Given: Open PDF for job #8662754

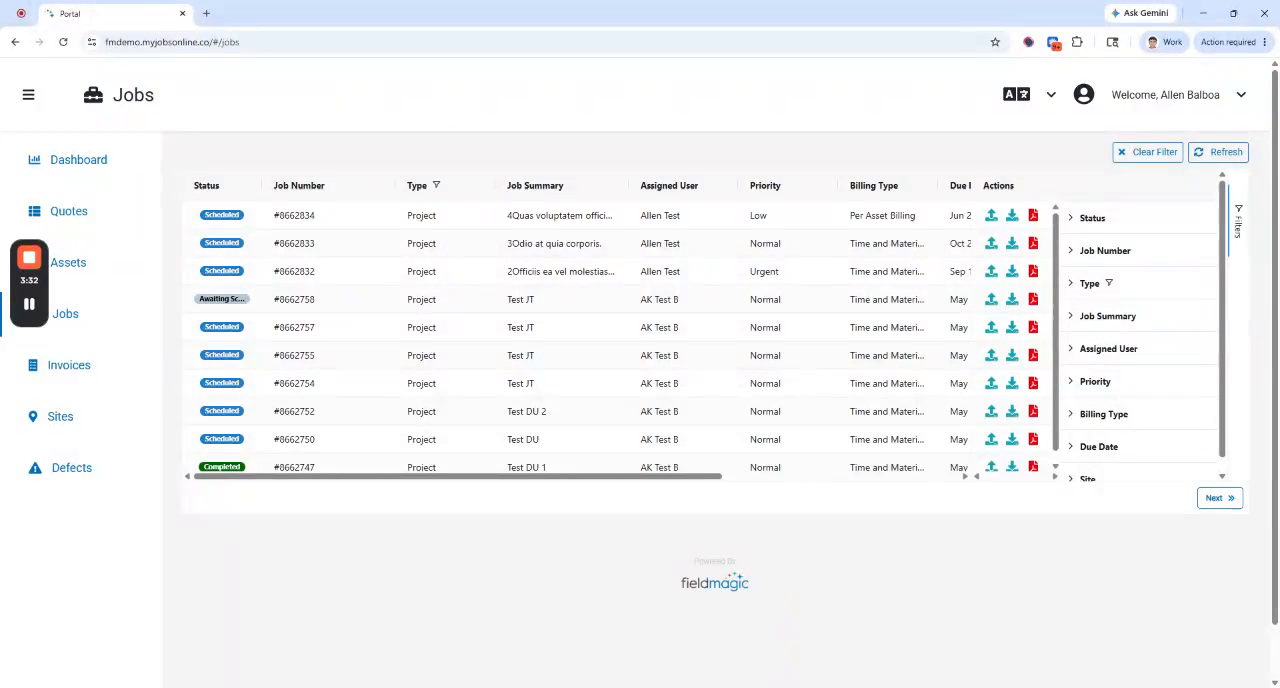Looking at the screenshot, I should coord(1033,383).
